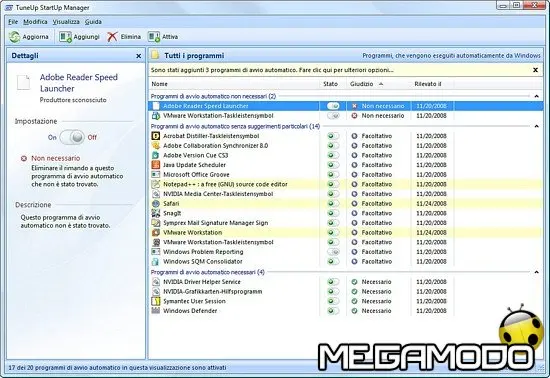The width and height of the screenshot is (550, 378).
Task: Open the Modifica menu
Action: 35,22
